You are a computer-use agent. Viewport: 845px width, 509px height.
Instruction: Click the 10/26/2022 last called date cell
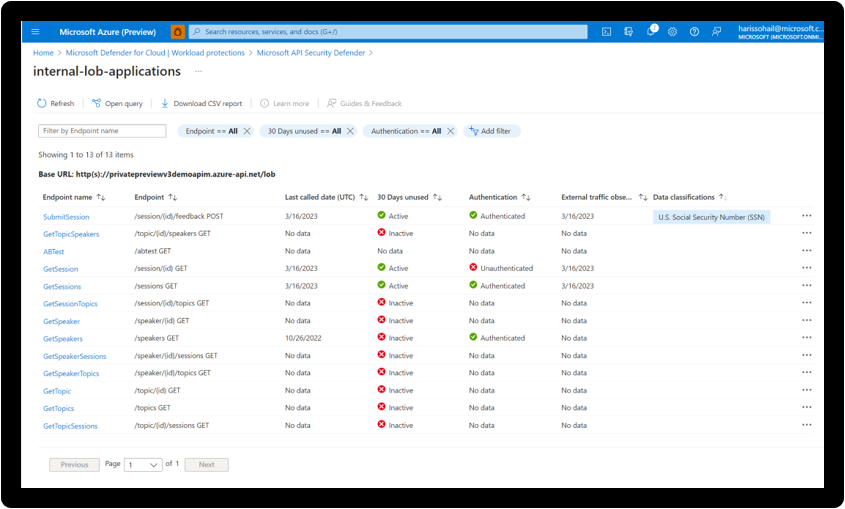[303, 338]
